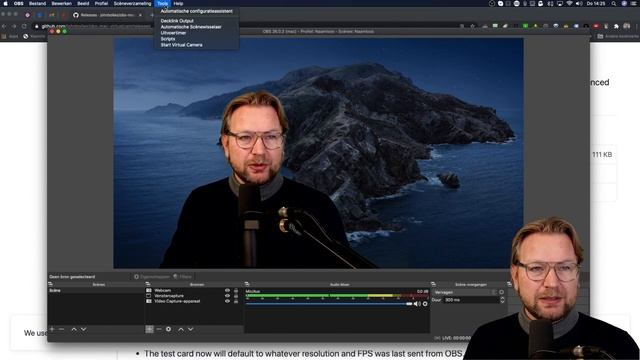This screenshot has width=640, height=360.
Task: Move the scene down in the Scènes list
Action: [x=83, y=329]
